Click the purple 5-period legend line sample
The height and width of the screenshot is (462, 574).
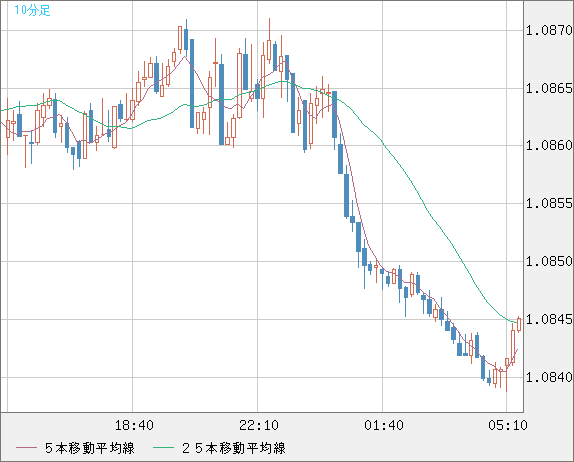[x=27, y=448]
